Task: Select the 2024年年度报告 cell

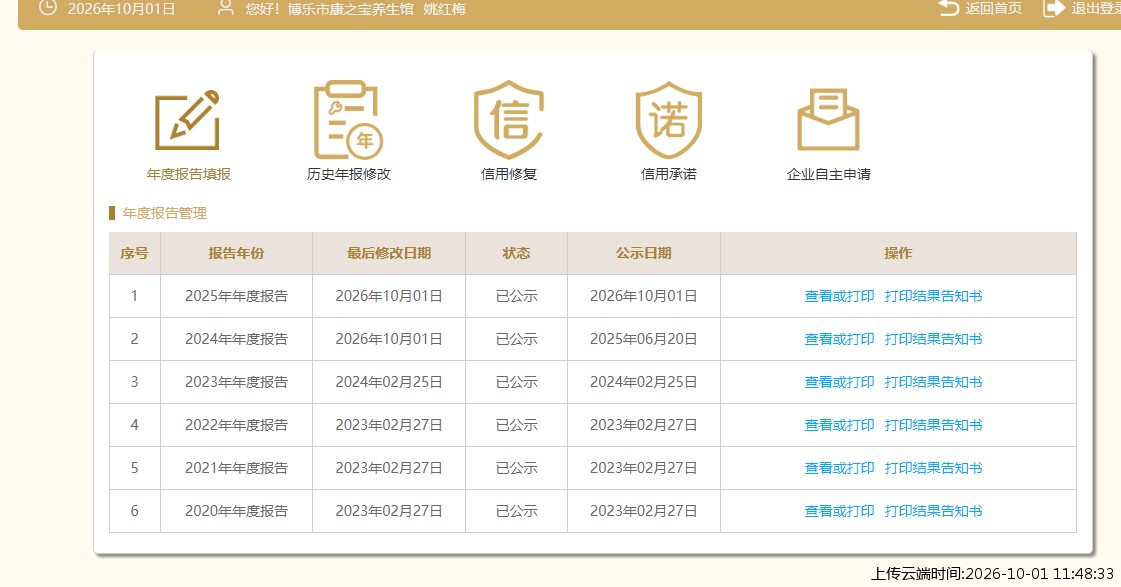Action: tap(237, 339)
